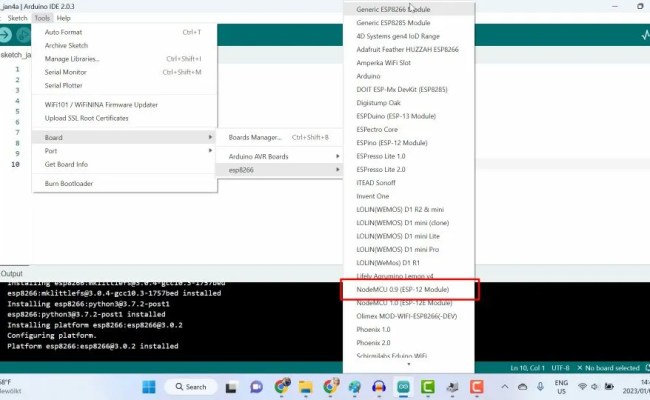Select NodeMCU 0.9 (ESP-12 Module)
Viewport: 650px width, 400px height.
click(409, 289)
